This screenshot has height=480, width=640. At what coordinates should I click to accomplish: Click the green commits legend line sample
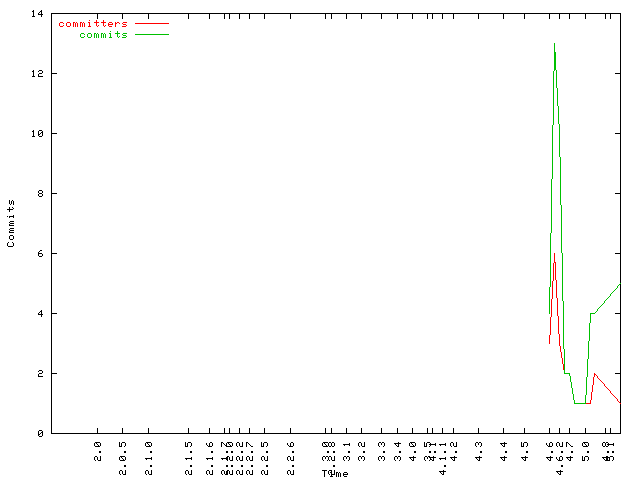click(152, 34)
